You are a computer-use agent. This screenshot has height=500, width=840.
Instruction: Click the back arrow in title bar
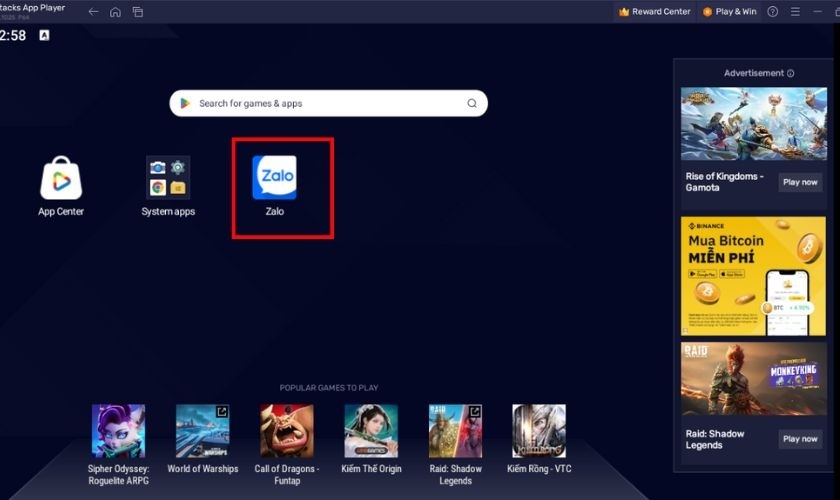coord(93,12)
